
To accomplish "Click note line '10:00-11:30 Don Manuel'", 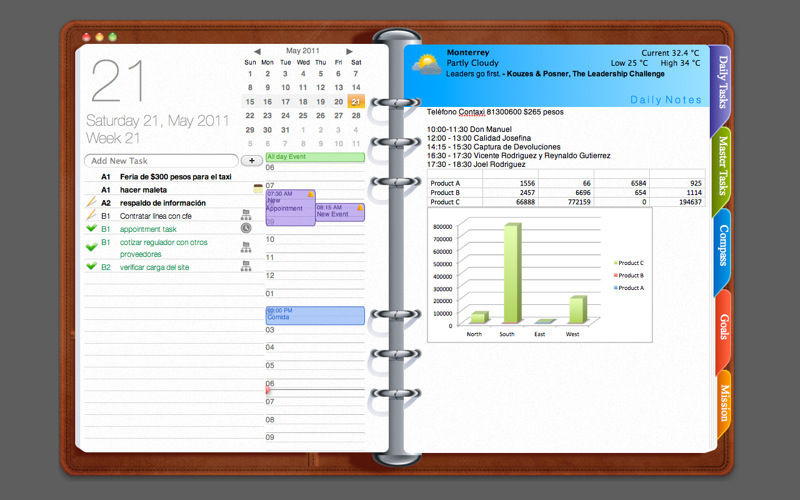I will click(469, 129).
